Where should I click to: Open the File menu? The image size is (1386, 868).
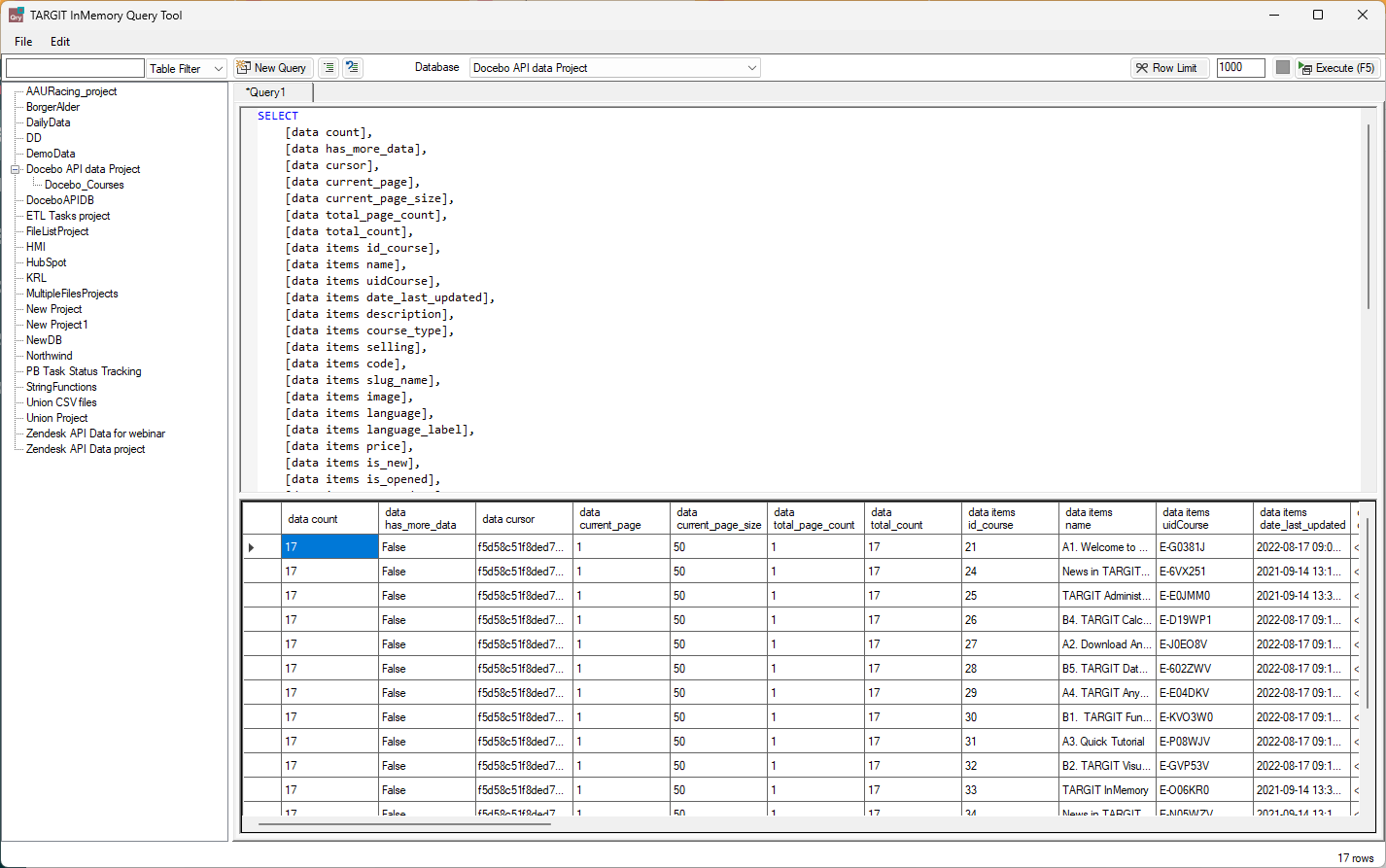point(23,42)
